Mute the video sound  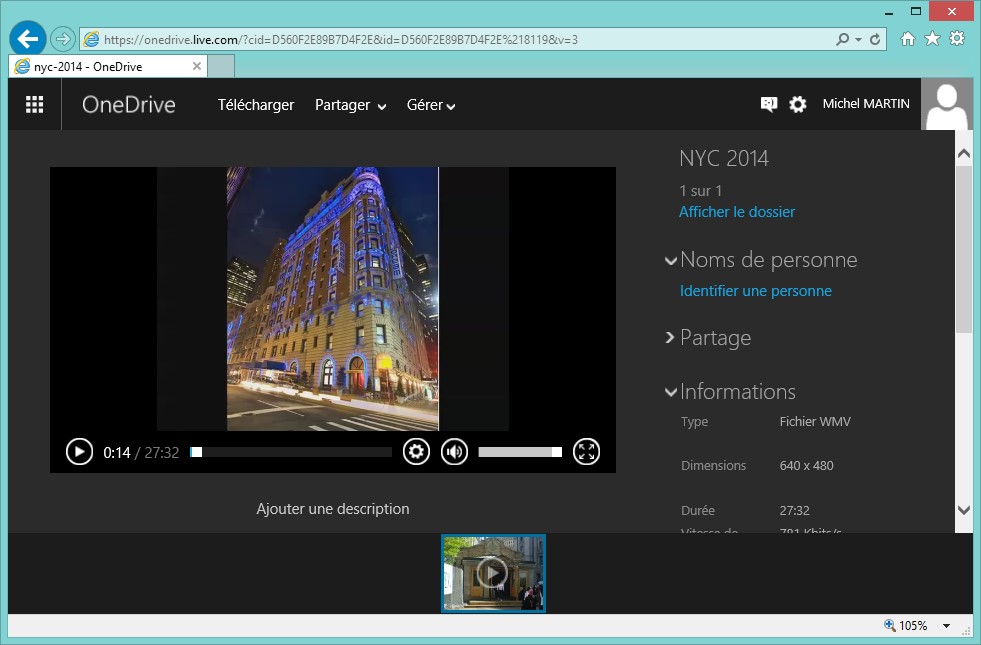pos(455,452)
